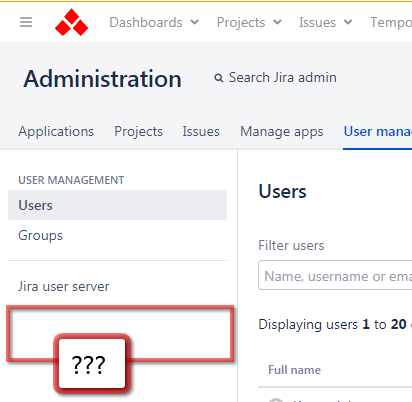
Task: Switch to the Projects admin tab
Action: point(138,131)
